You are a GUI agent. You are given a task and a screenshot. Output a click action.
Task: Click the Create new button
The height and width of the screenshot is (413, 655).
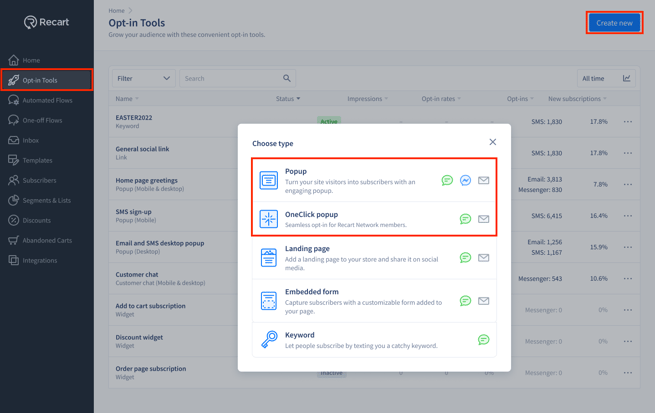pyautogui.click(x=614, y=23)
